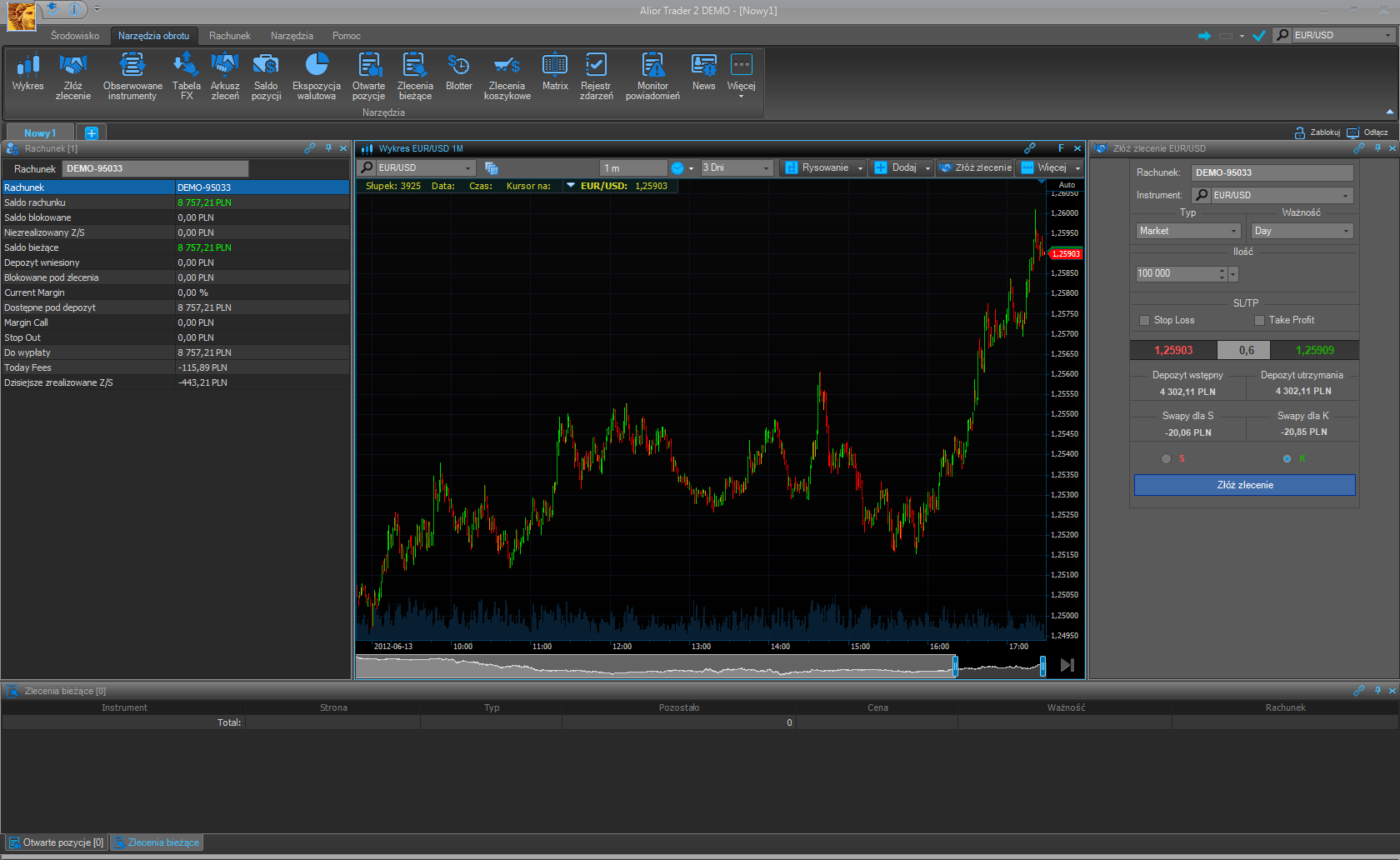Open the Matrix tool

click(555, 72)
